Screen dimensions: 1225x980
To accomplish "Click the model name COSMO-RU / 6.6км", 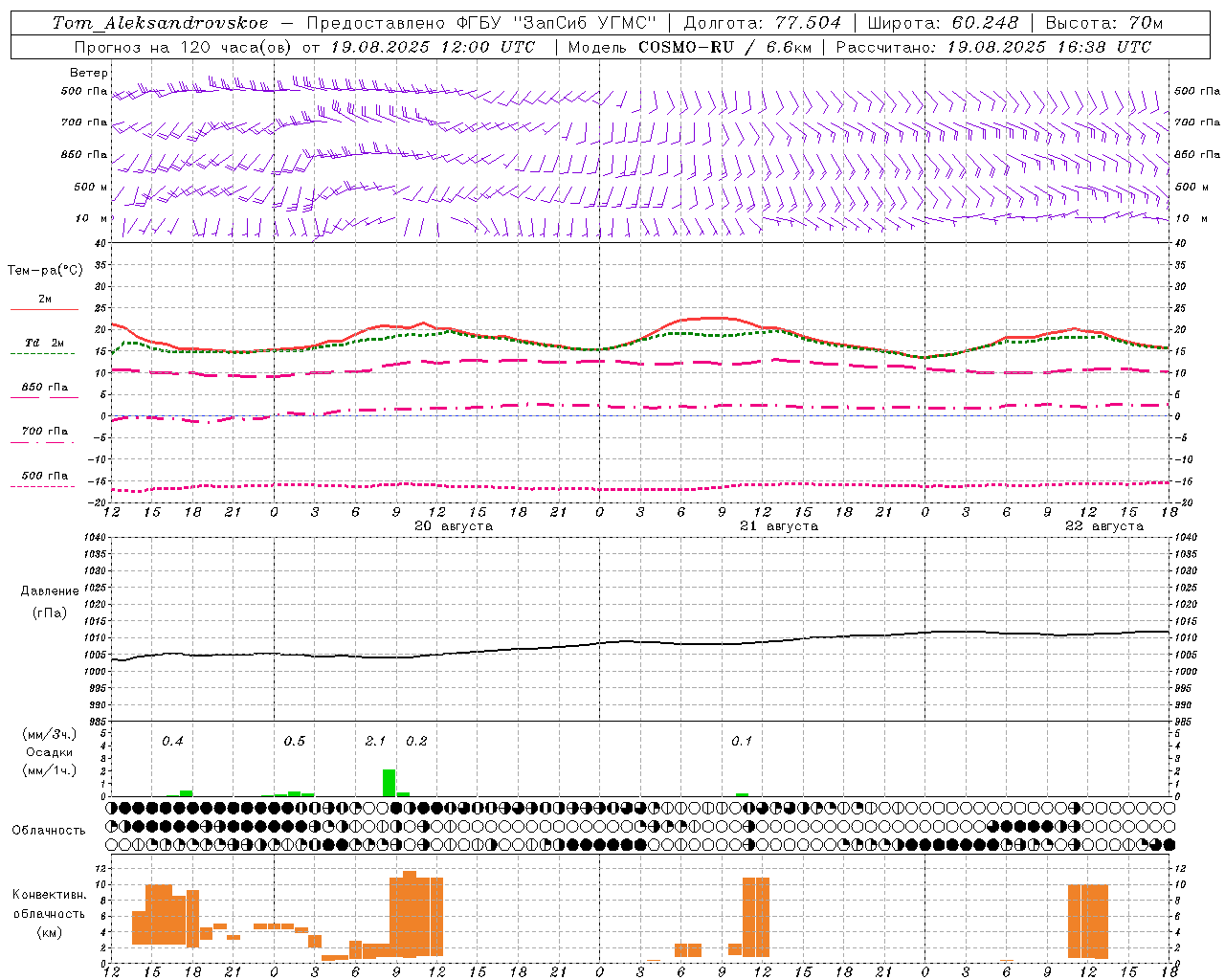I will click(724, 47).
